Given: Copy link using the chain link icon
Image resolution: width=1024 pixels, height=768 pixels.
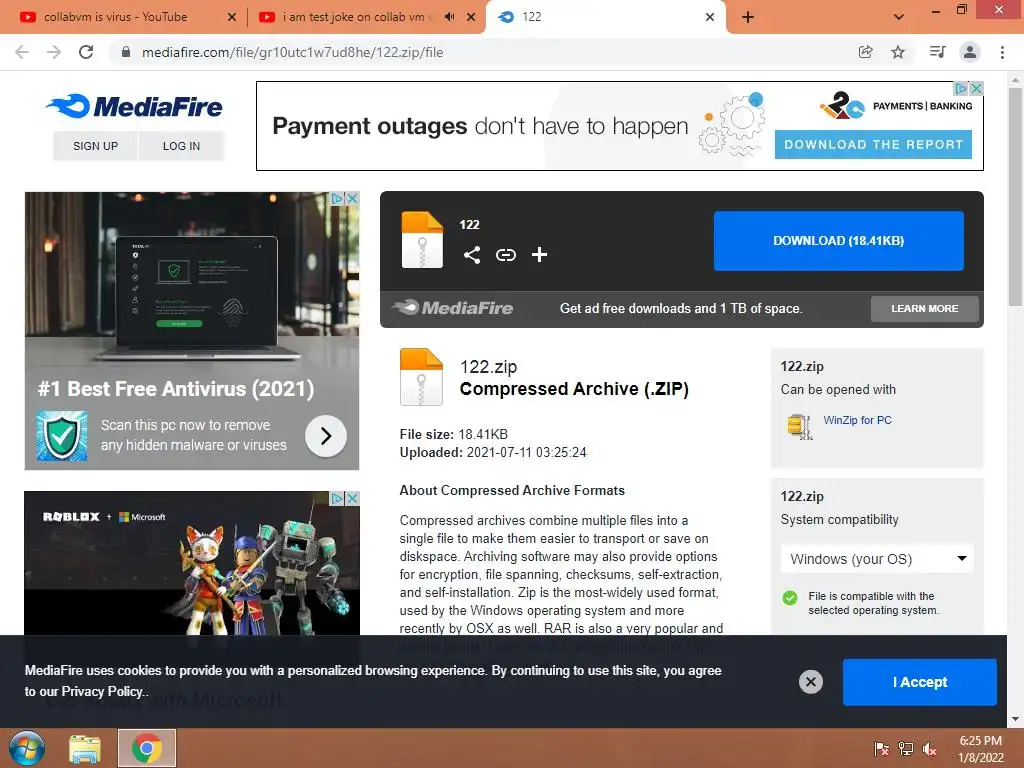Looking at the screenshot, I should coord(505,255).
